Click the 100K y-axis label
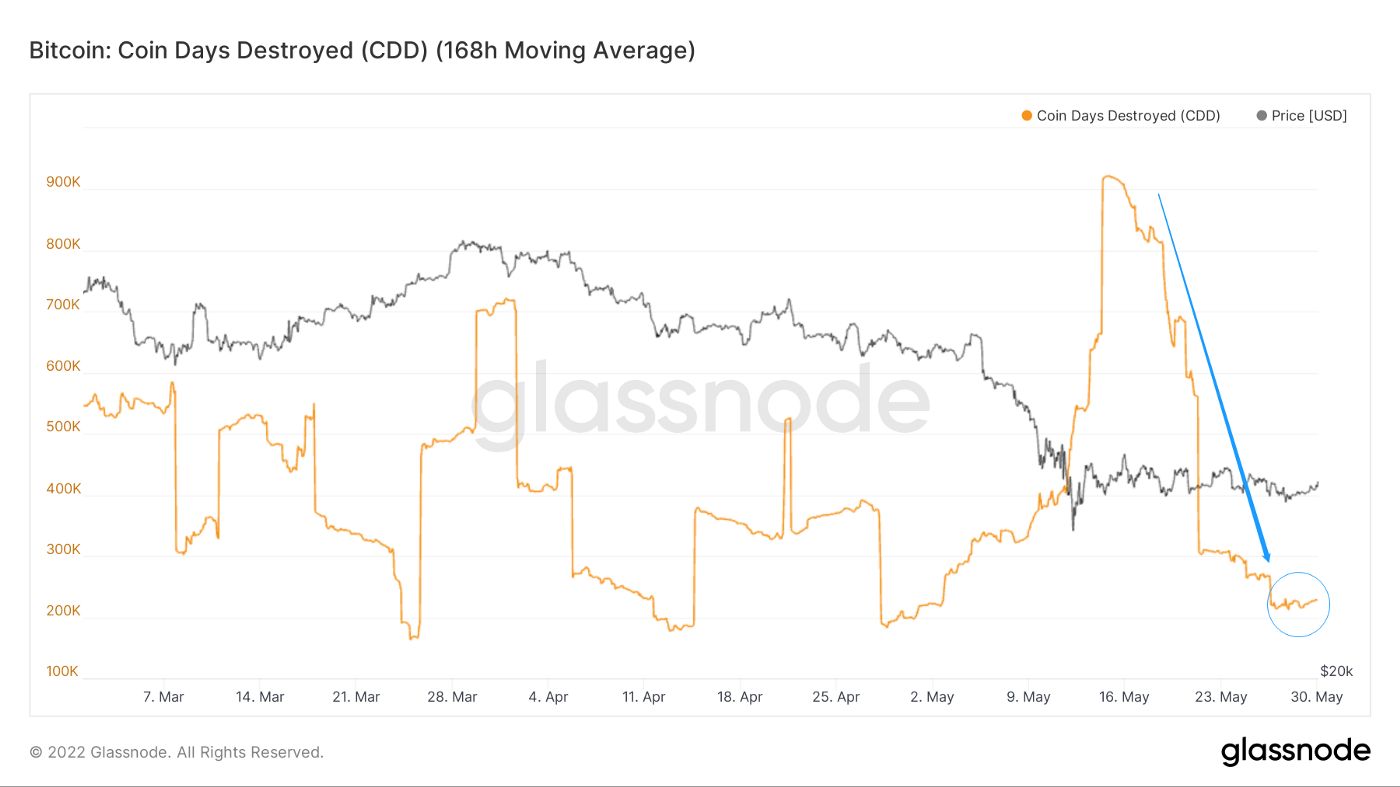The image size is (1400, 787). point(62,671)
